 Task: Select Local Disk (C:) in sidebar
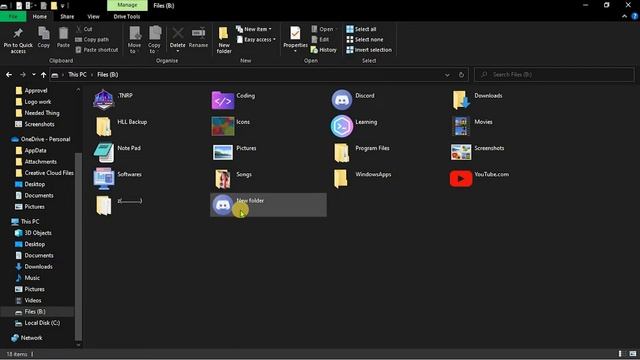pyautogui.click(x=38, y=323)
